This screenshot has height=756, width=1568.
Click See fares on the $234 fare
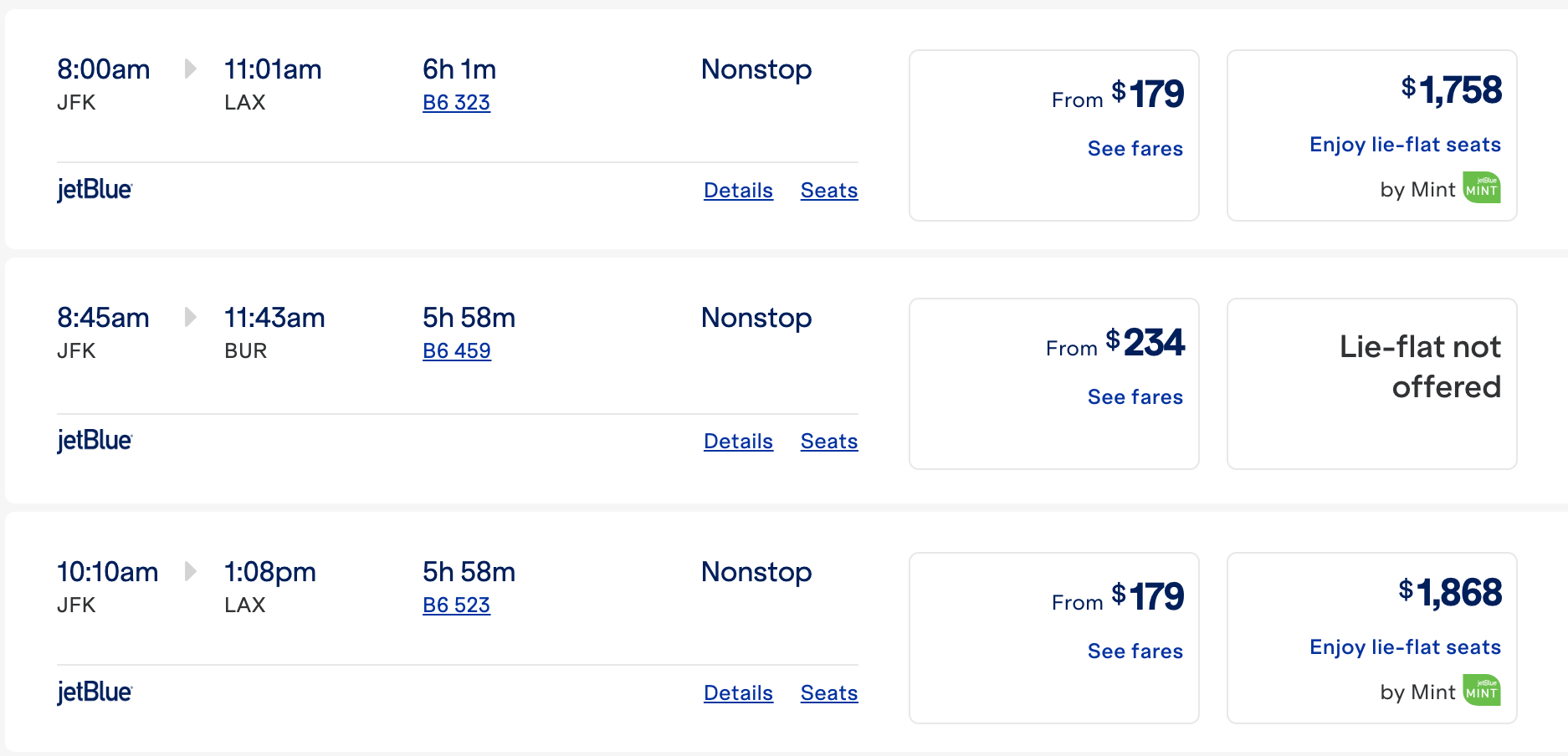tap(1135, 396)
